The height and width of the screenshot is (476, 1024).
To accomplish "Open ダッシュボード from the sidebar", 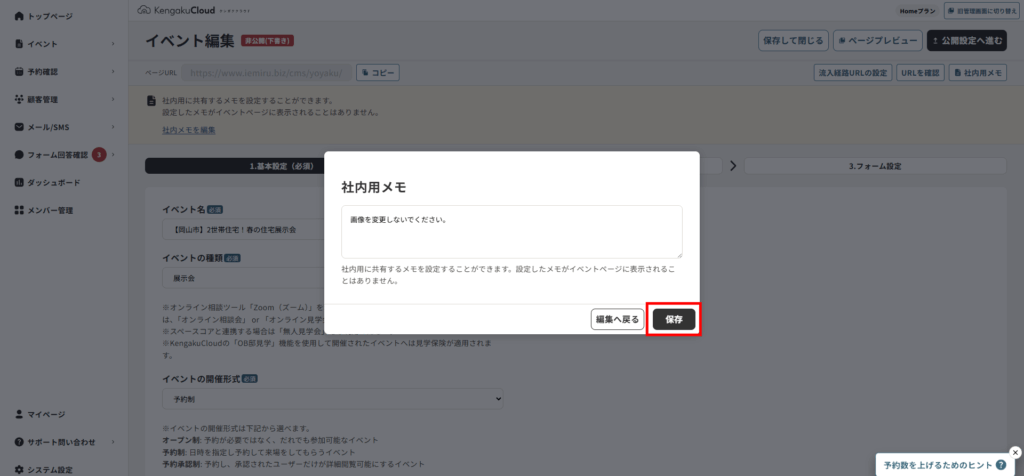I will (19, 183).
